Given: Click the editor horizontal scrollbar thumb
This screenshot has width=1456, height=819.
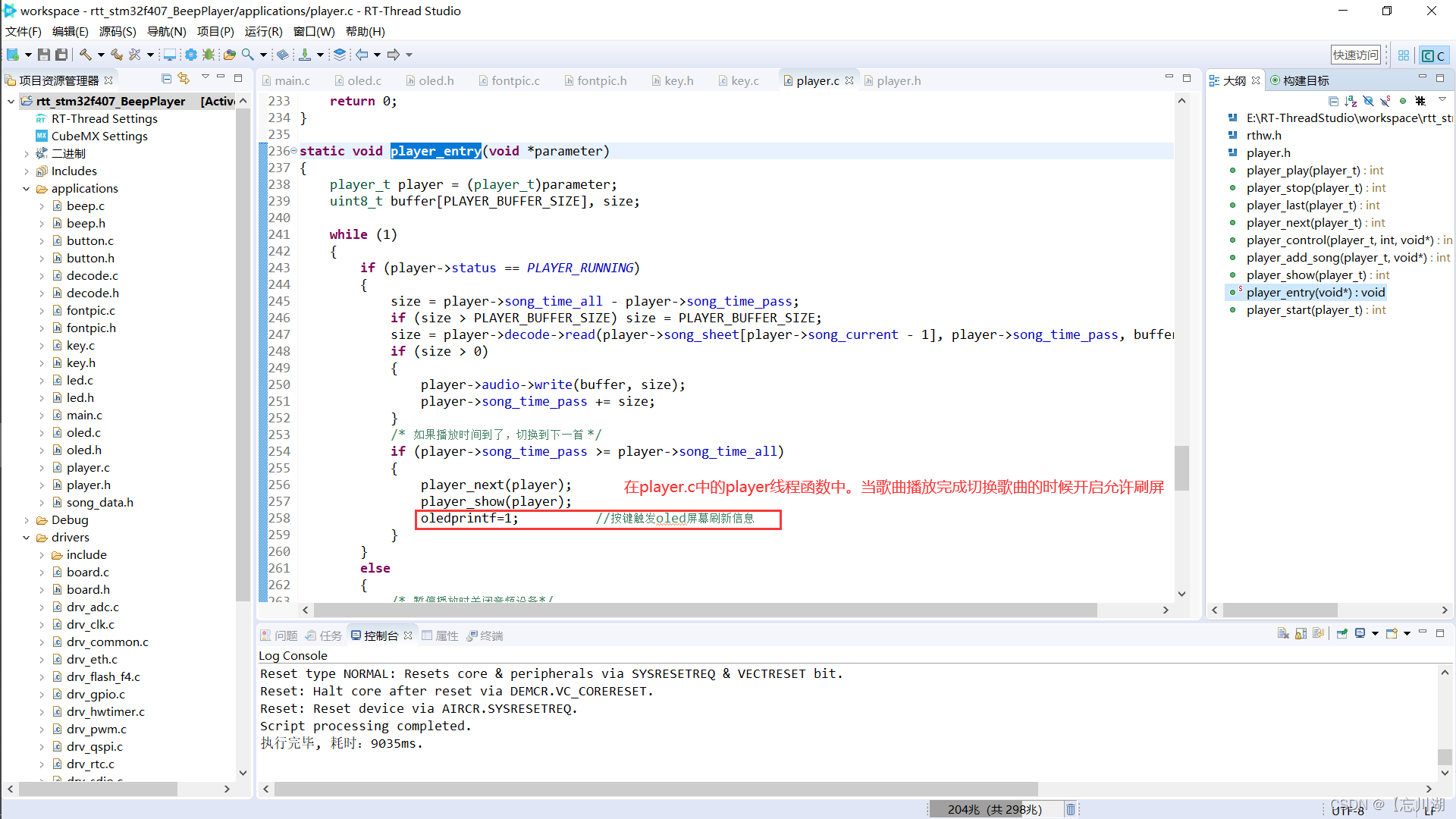Looking at the screenshot, I should 705,610.
